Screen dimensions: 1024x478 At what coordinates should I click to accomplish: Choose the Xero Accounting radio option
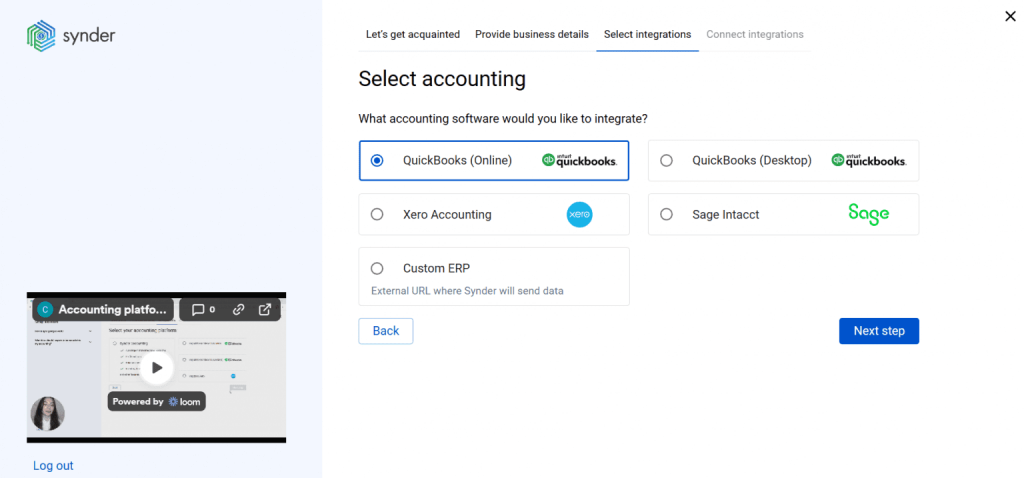377,214
